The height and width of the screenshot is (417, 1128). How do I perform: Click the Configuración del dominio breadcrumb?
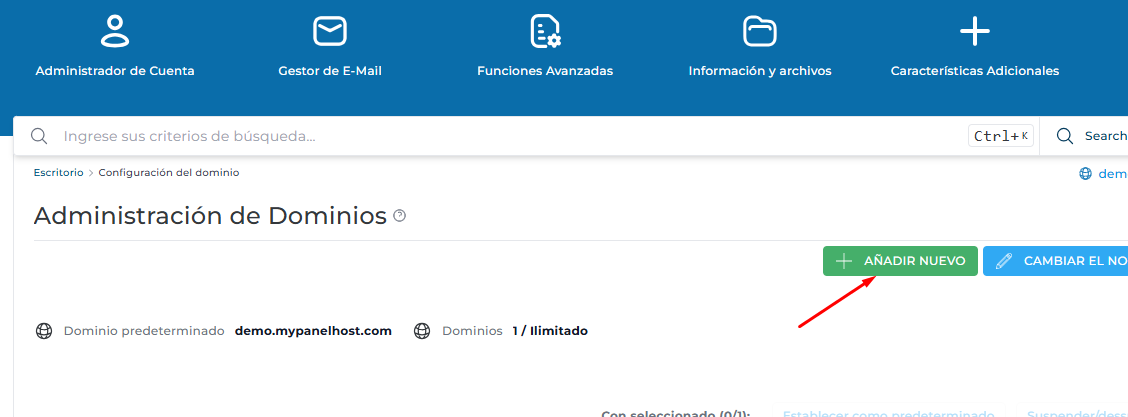pyautogui.click(x=168, y=172)
